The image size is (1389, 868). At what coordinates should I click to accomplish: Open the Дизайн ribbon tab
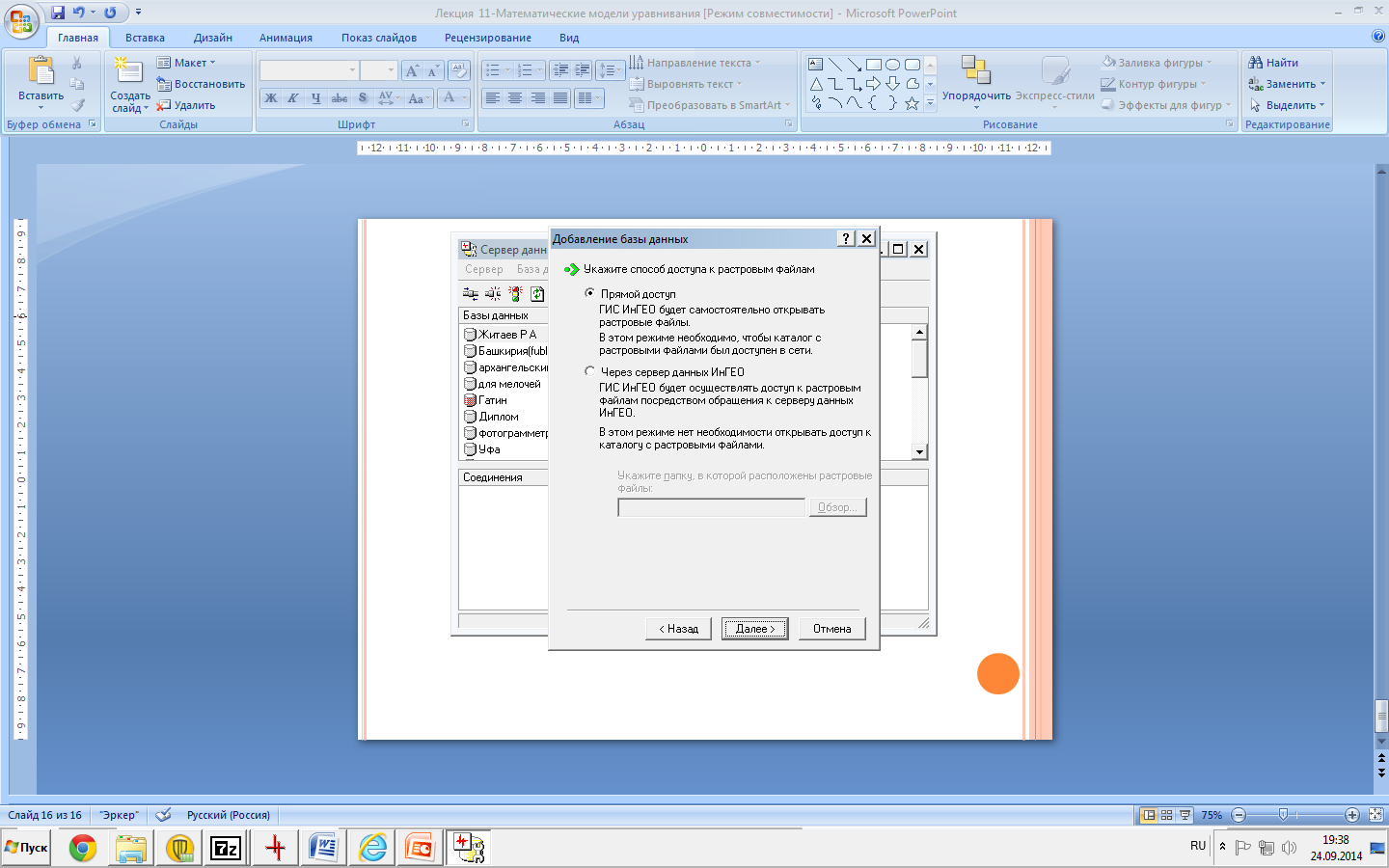click(x=213, y=38)
